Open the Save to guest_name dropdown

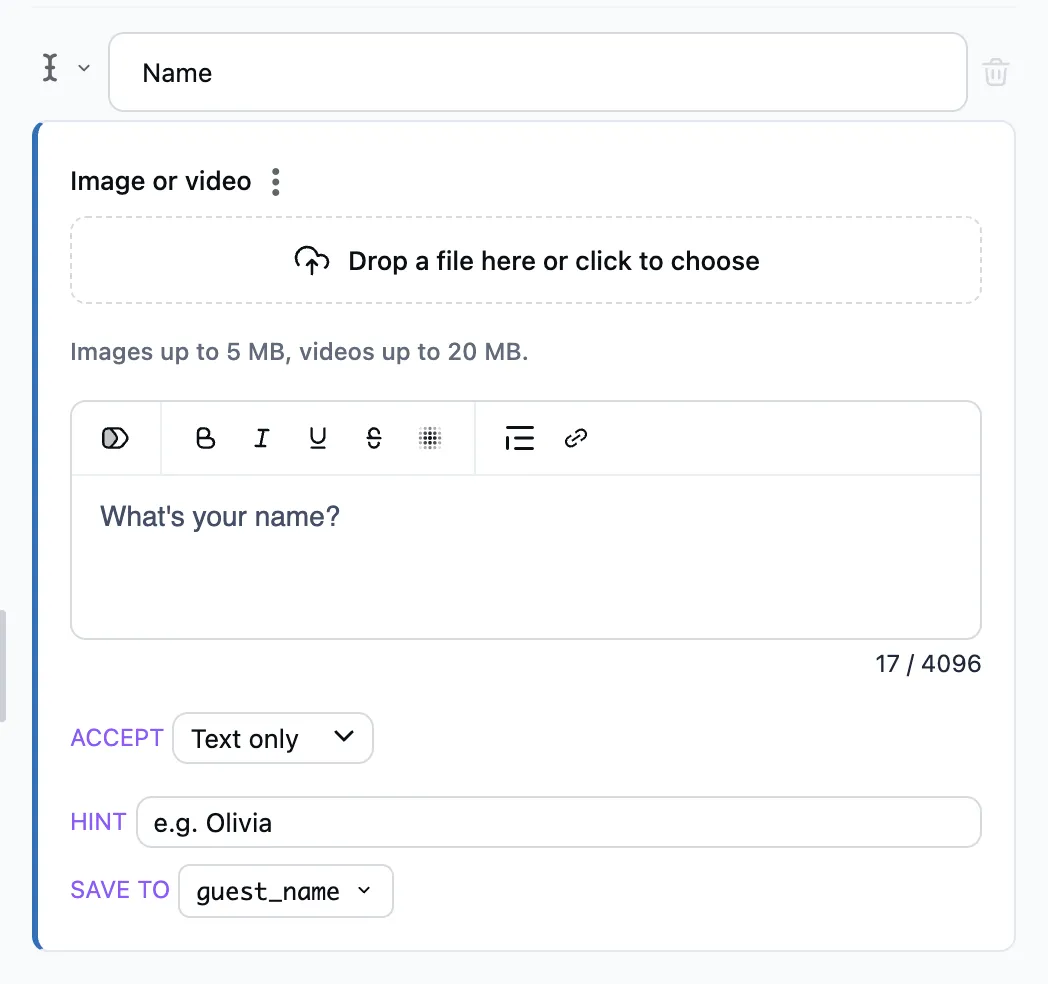285,891
